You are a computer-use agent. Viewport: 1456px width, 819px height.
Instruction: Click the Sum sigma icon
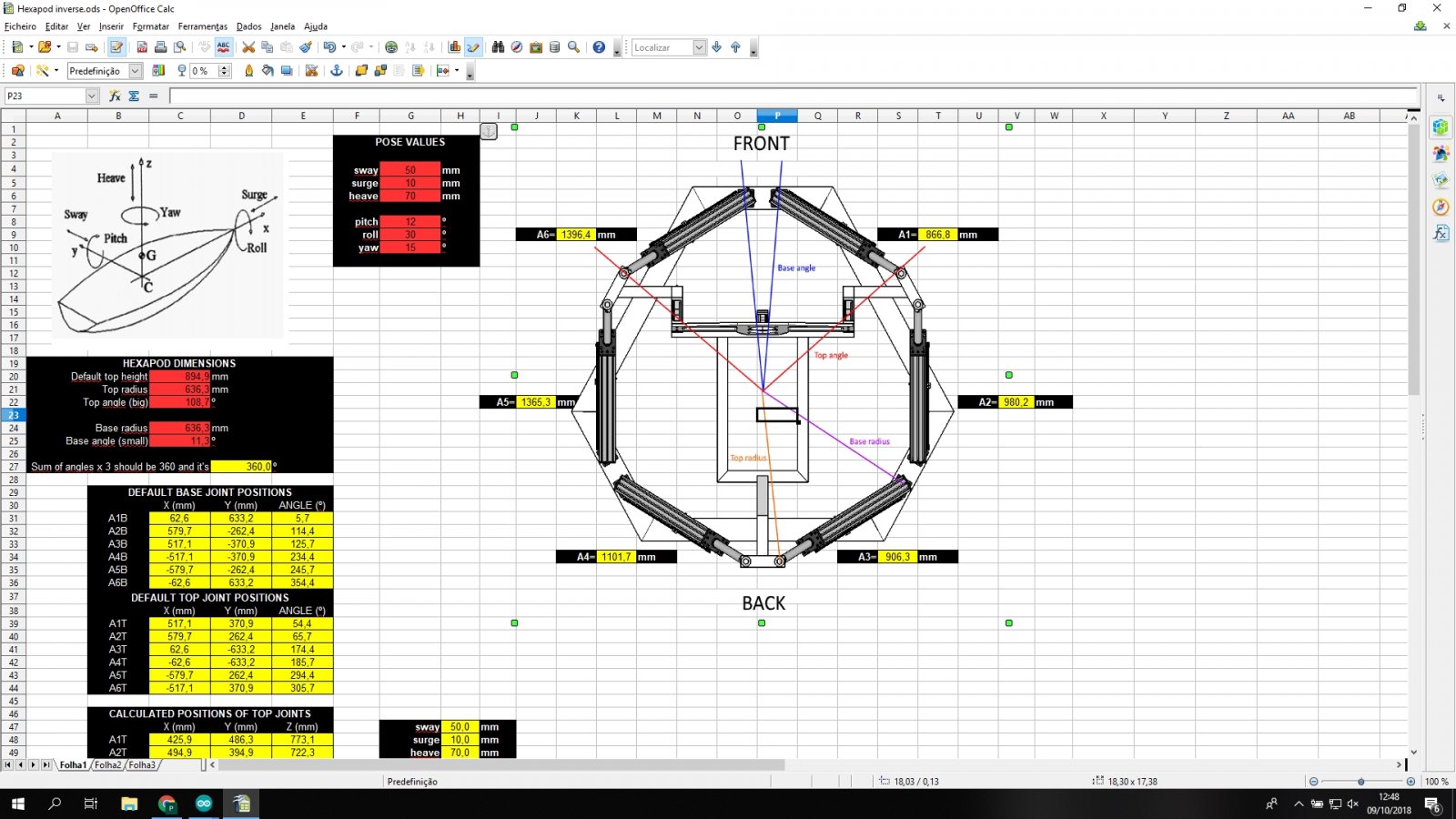134,96
